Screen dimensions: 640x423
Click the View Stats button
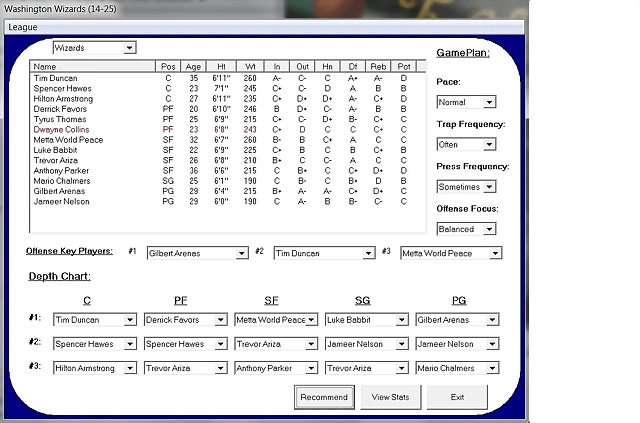click(x=390, y=397)
